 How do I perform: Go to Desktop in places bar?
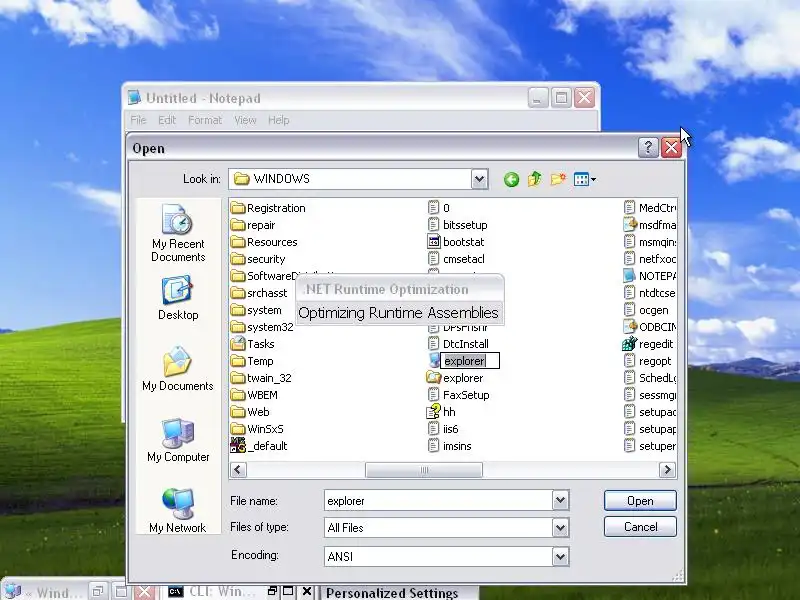point(178,298)
